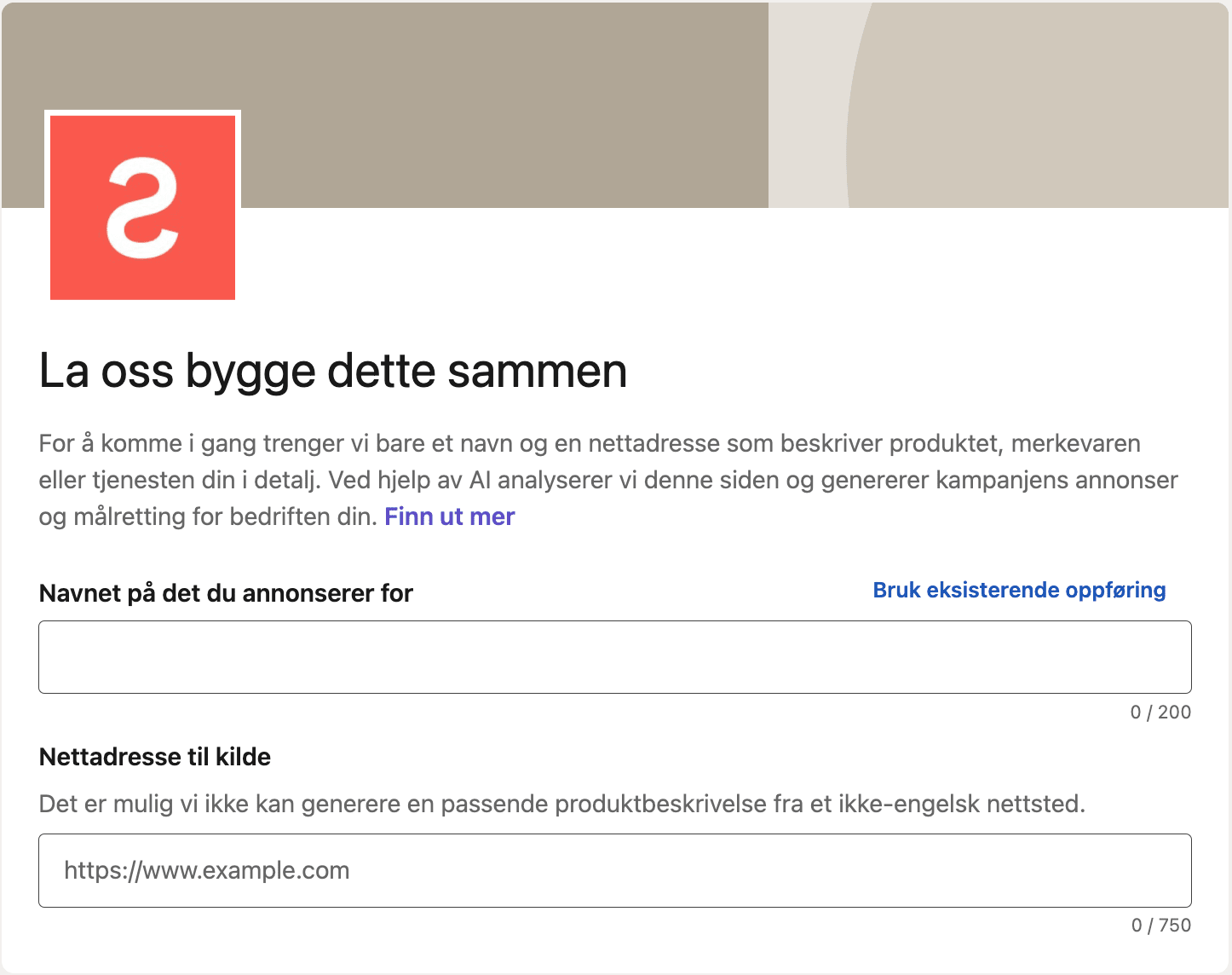Click the 0 / 750 character counter

[x=1160, y=926]
